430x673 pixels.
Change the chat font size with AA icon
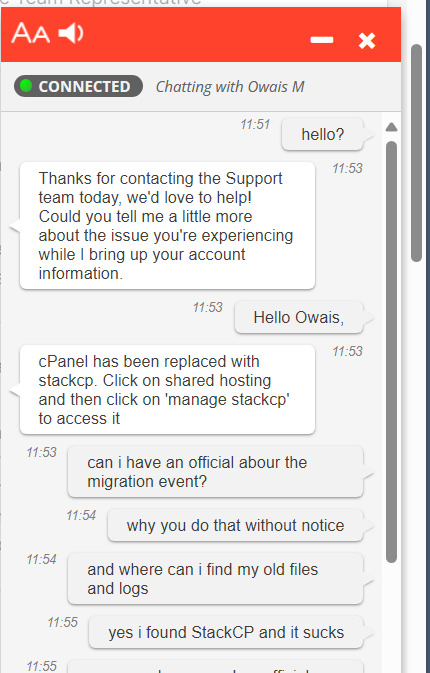point(30,33)
